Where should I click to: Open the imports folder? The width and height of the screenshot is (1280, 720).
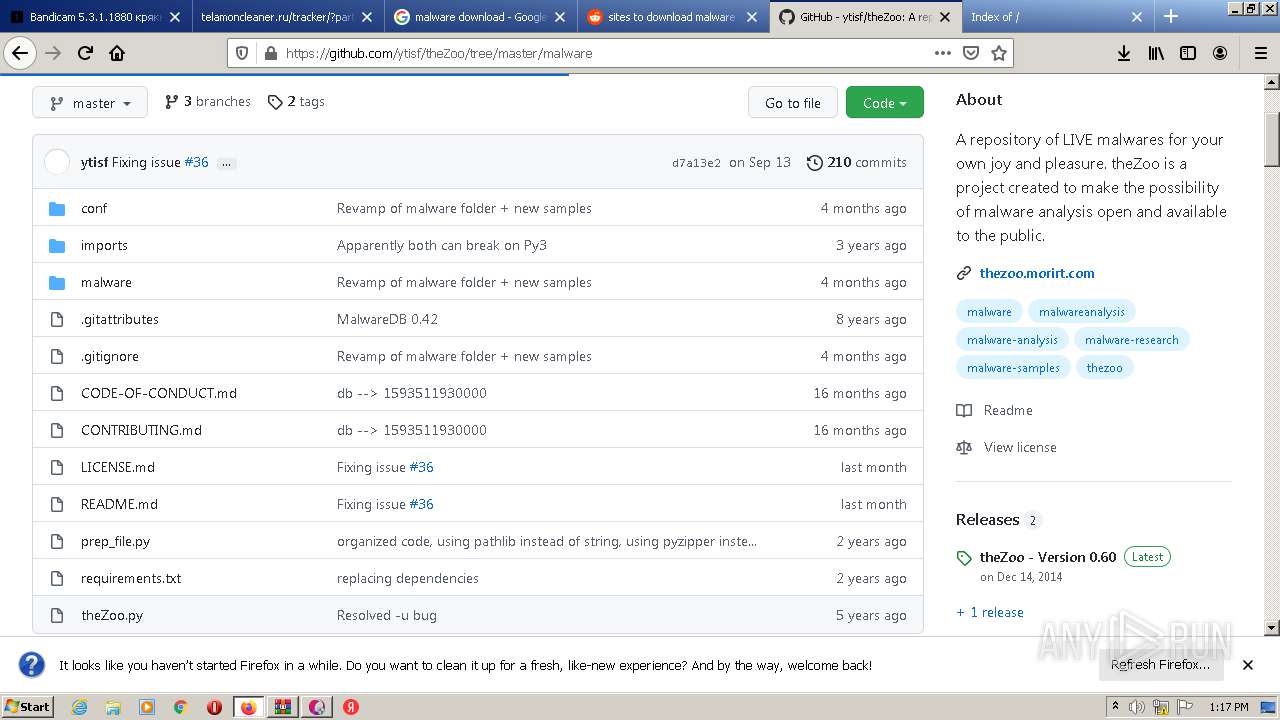(104, 245)
